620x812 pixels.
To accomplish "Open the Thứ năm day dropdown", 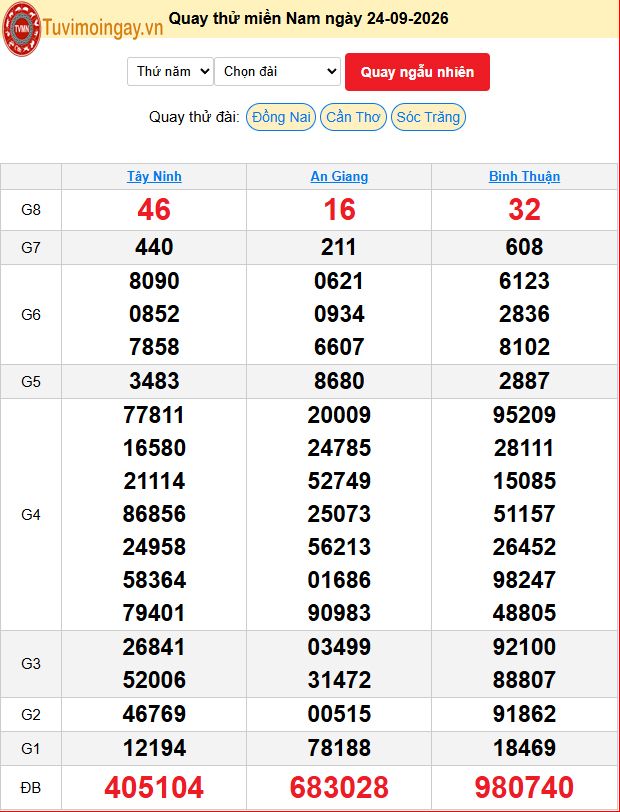I will (x=170, y=71).
